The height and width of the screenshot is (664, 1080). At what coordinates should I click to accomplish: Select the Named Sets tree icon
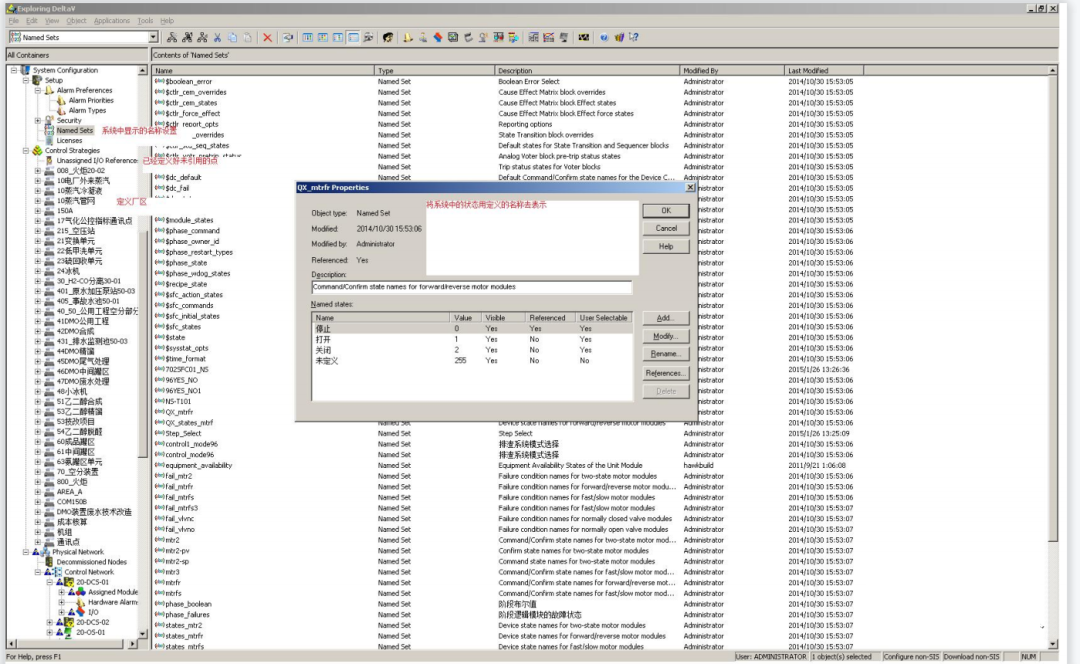click(49, 130)
